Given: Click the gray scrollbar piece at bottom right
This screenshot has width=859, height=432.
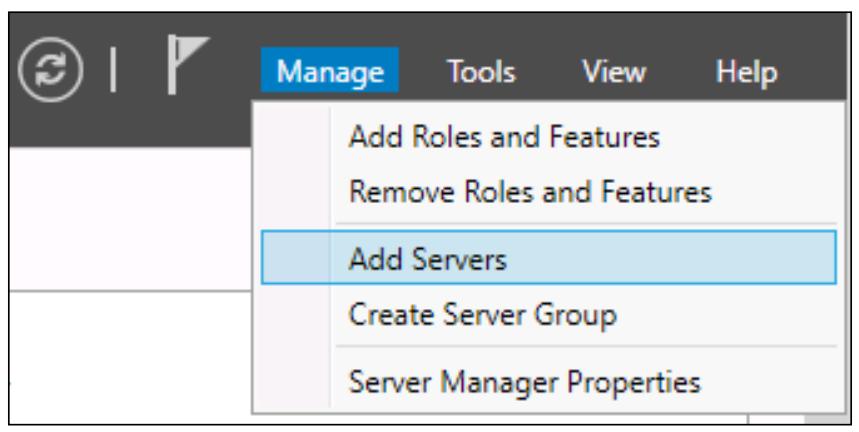Looking at the screenshot, I should pos(826,419).
